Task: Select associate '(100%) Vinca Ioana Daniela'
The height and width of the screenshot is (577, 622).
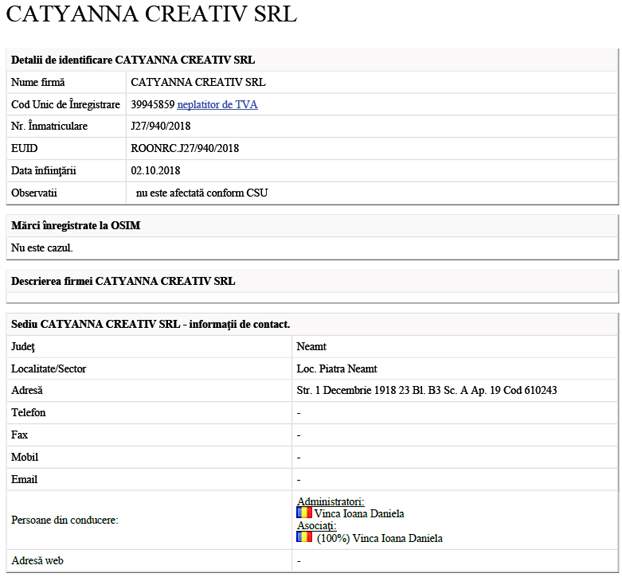Action: point(380,538)
